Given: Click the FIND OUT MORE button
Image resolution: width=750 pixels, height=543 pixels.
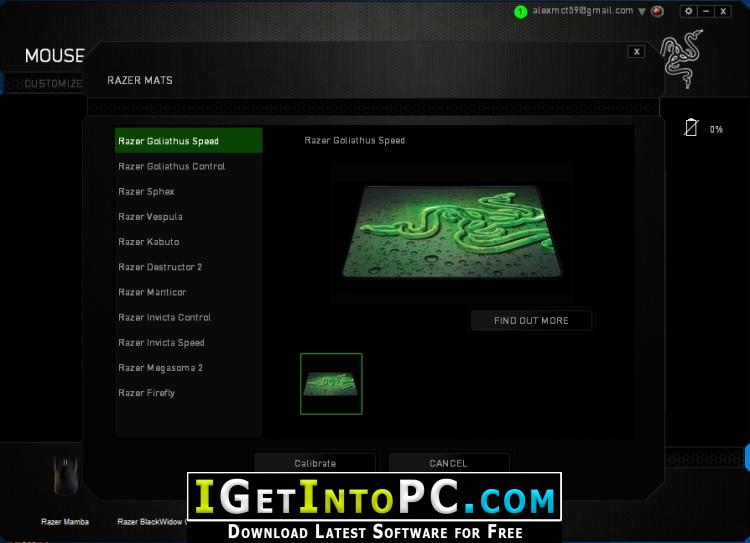Looking at the screenshot, I should [x=531, y=321].
